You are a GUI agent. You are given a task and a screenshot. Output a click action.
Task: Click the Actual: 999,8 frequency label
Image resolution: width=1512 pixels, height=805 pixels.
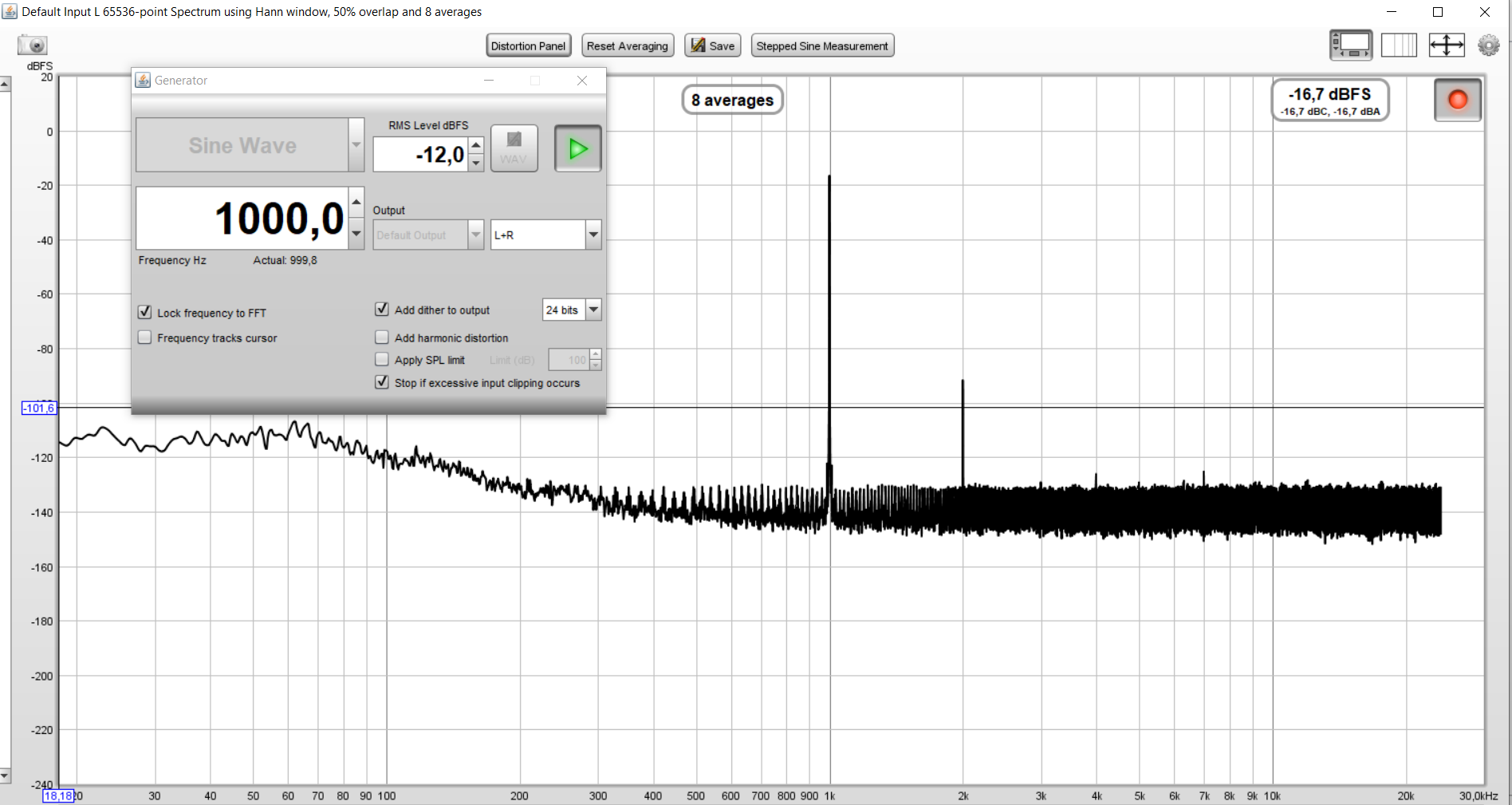[x=285, y=260]
